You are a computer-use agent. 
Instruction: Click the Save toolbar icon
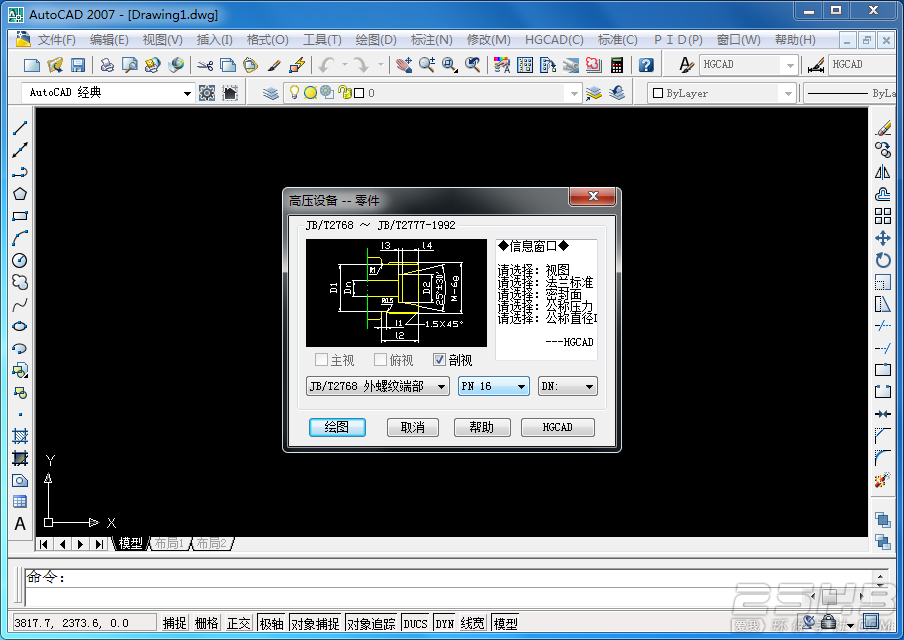tap(78, 65)
